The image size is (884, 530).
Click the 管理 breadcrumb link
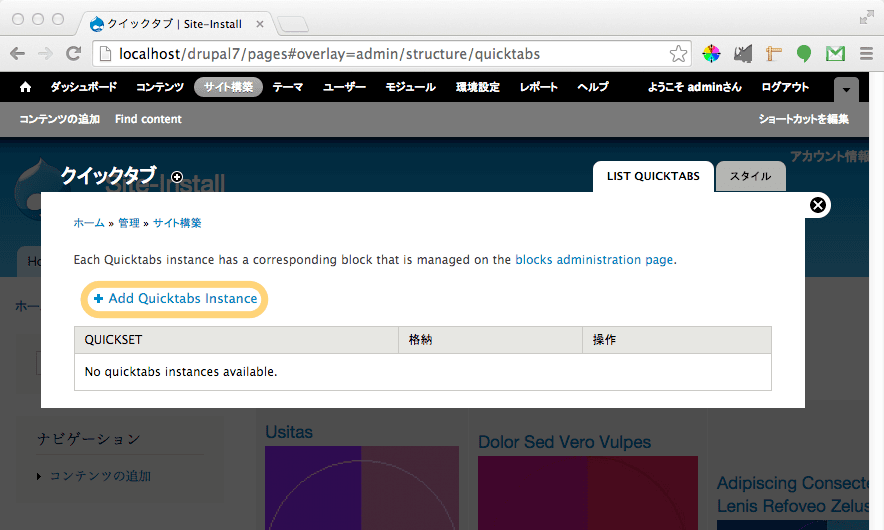click(x=129, y=223)
